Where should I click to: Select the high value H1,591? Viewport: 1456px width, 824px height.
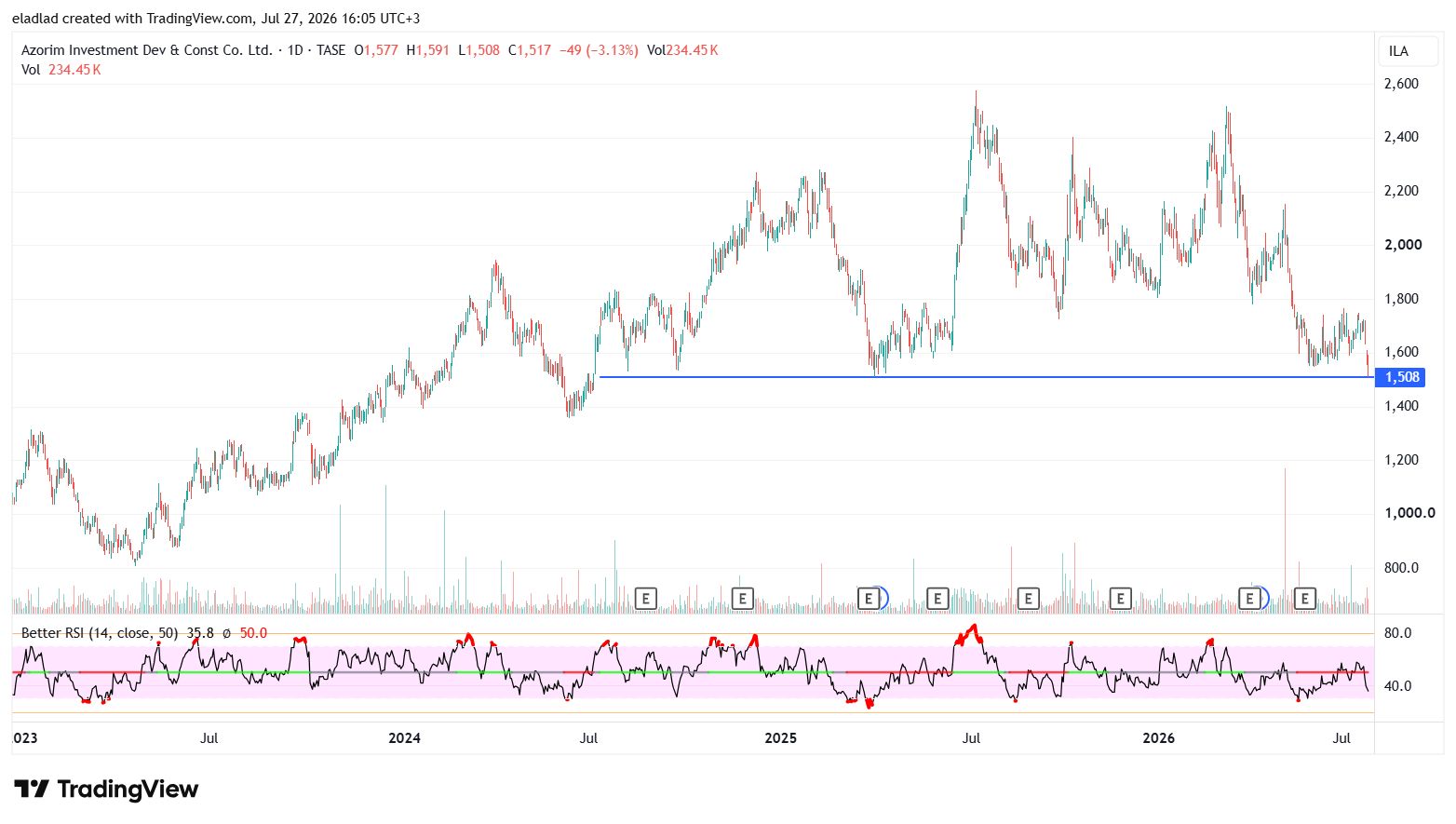[x=428, y=50]
